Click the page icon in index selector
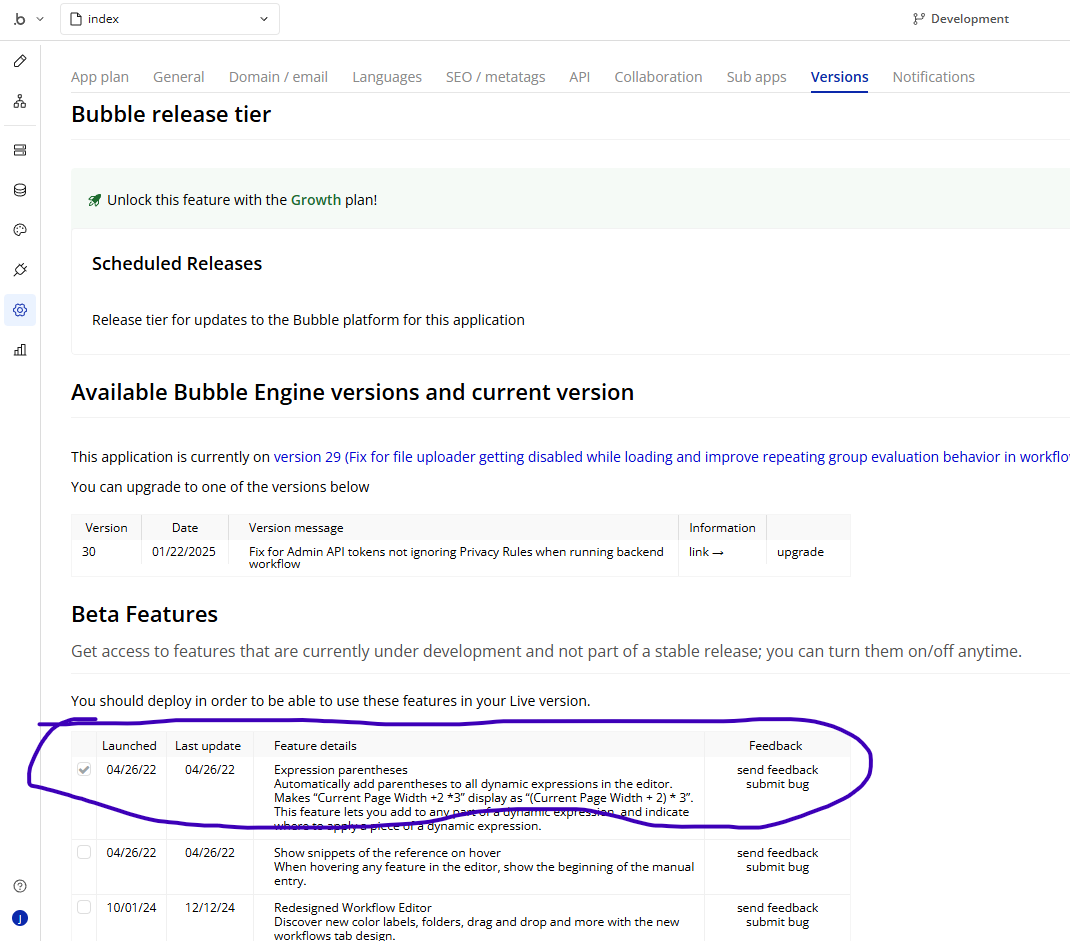 [x=76, y=19]
